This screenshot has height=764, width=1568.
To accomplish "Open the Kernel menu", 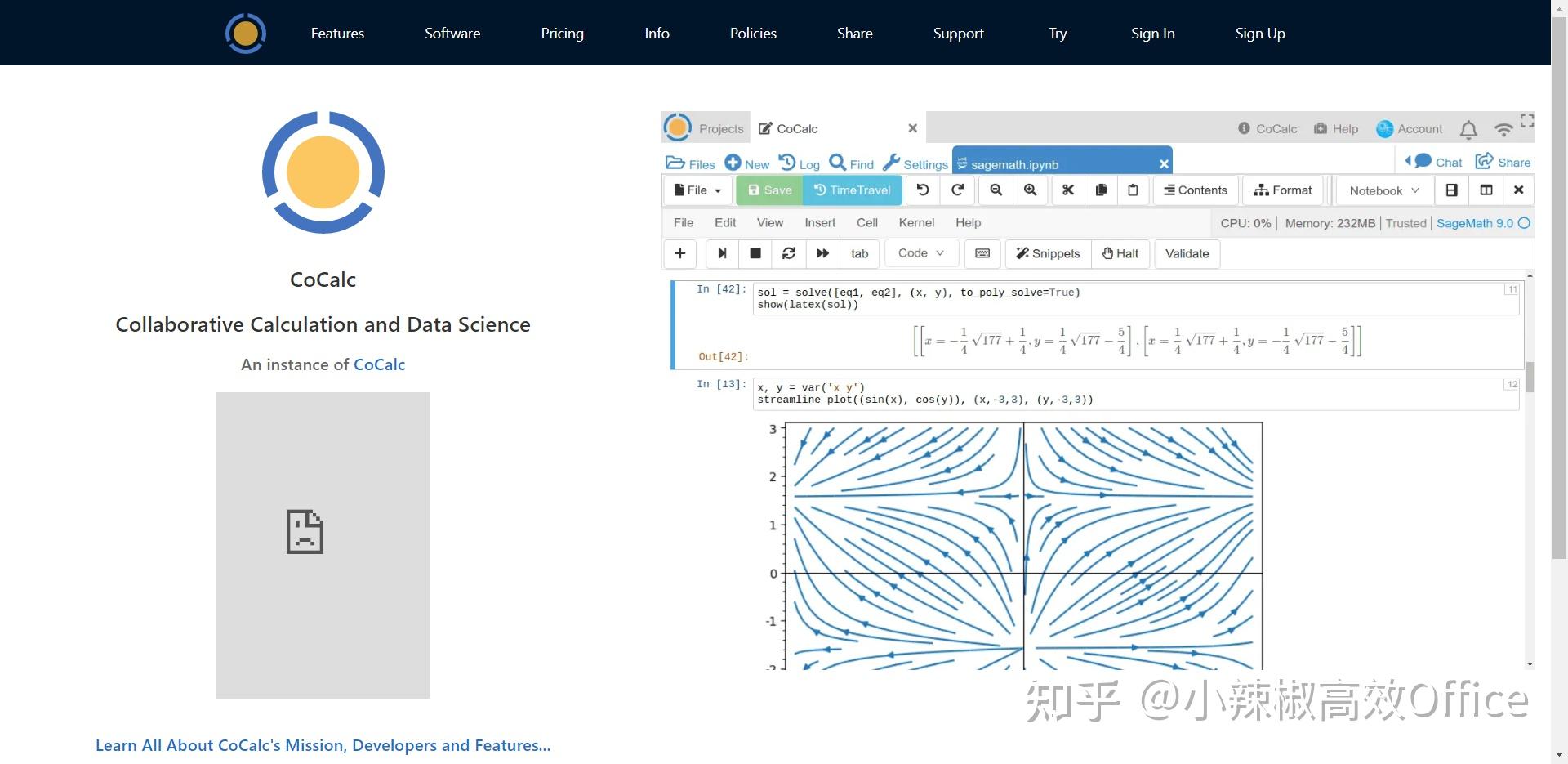I will 916,222.
